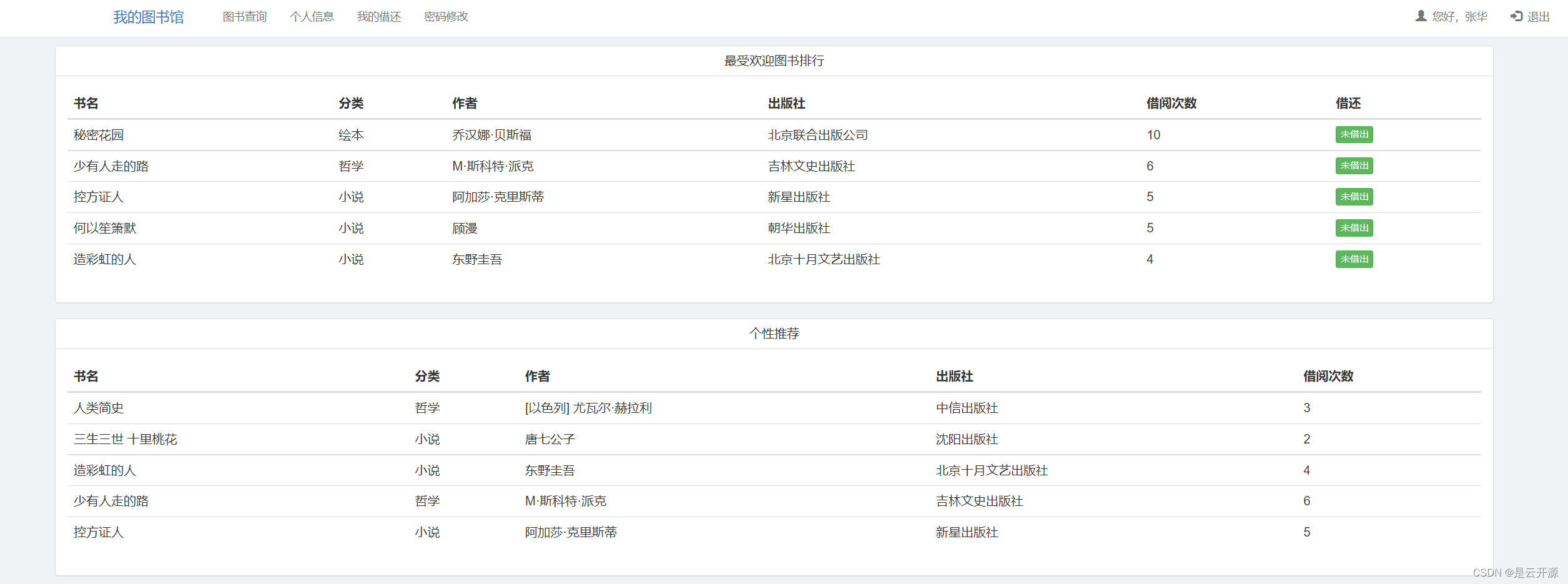Click the publisher 朝华出版社
This screenshot has width=1568, height=584.
[799, 228]
